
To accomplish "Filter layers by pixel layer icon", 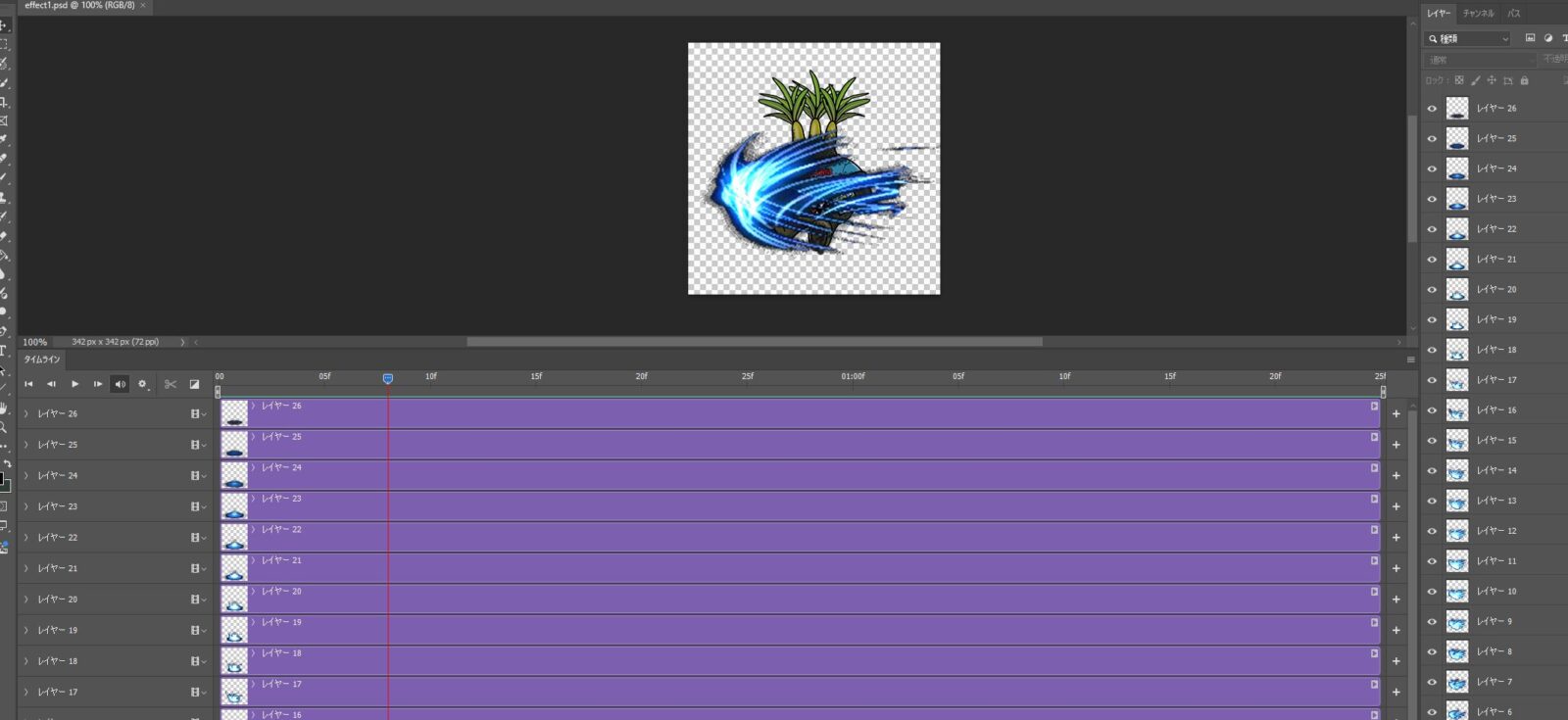I will (x=1530, y=38).
